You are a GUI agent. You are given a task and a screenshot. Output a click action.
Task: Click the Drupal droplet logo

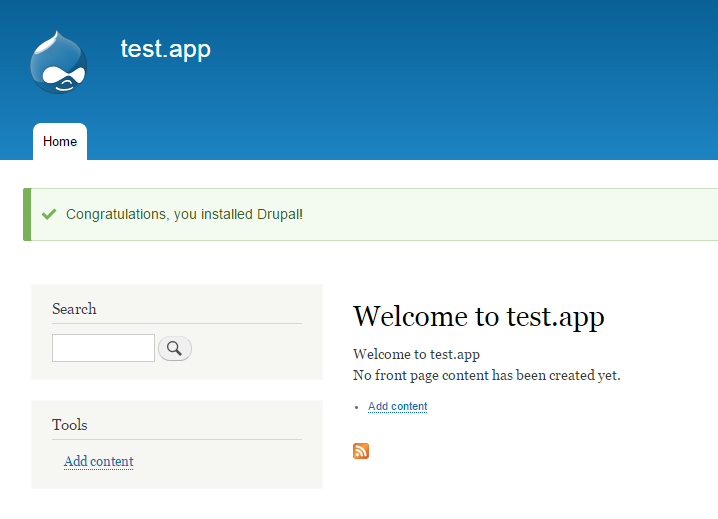coord(58,63)
